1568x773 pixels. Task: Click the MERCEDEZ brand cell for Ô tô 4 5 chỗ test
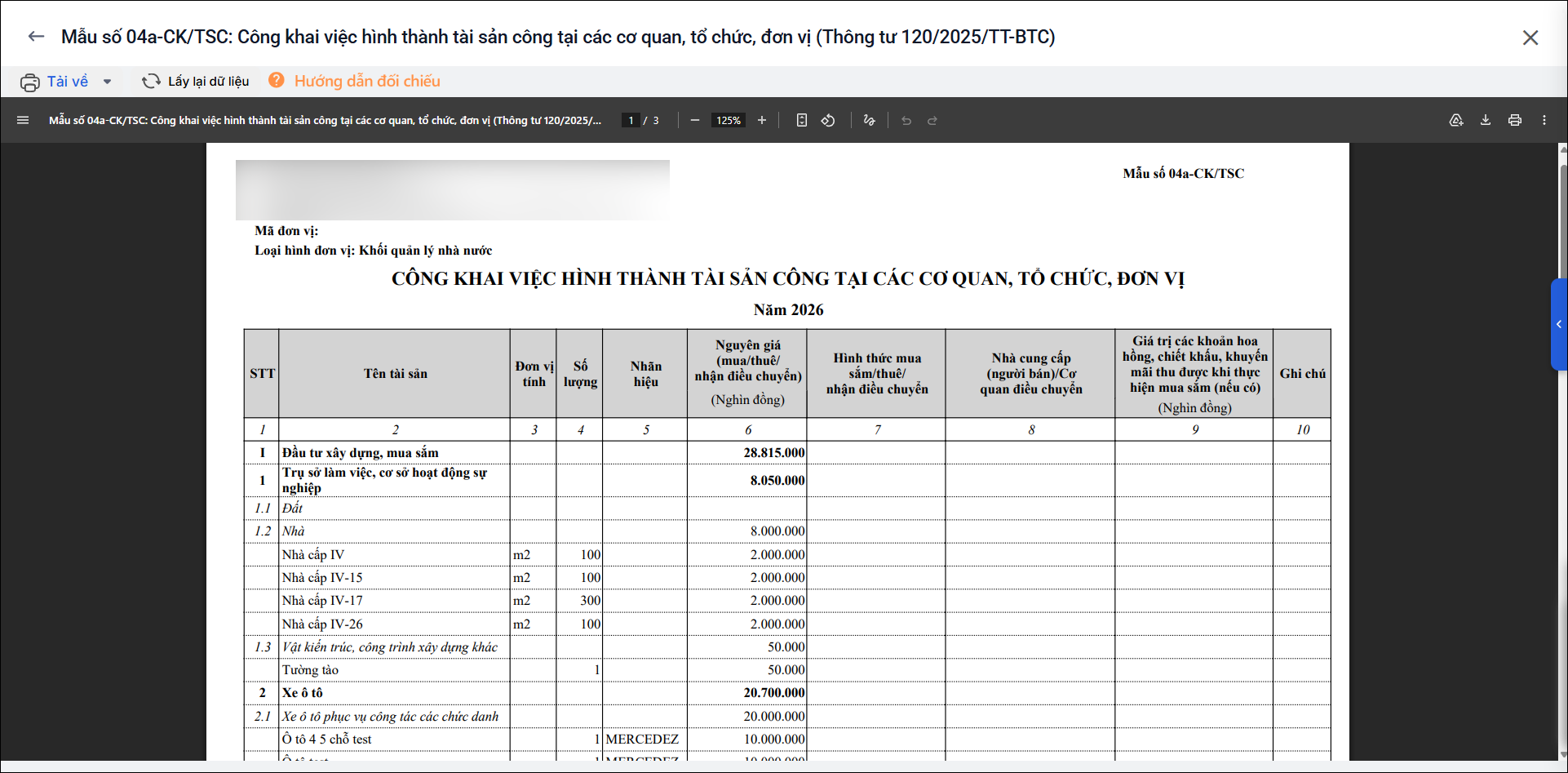pyautogui.click(x=644, y=739)
